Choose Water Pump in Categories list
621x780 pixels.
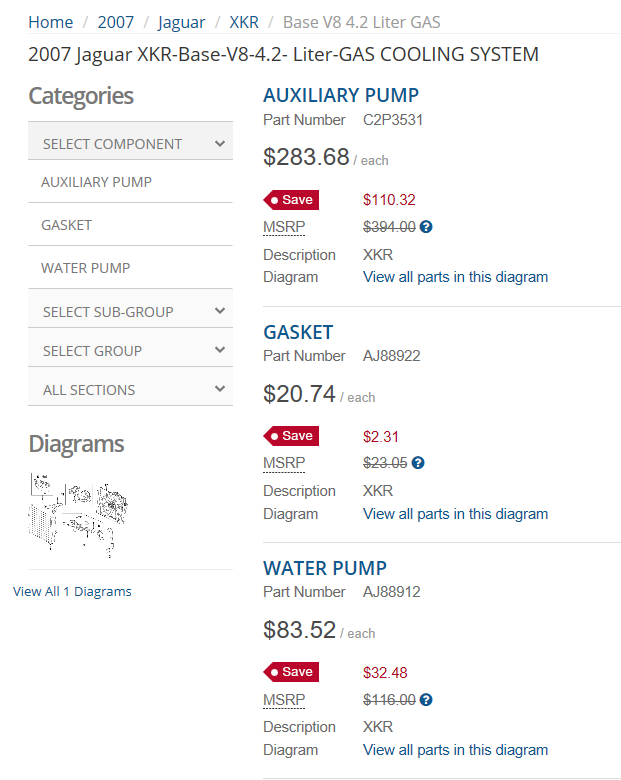pyautogui.click(x=86, y=268)
